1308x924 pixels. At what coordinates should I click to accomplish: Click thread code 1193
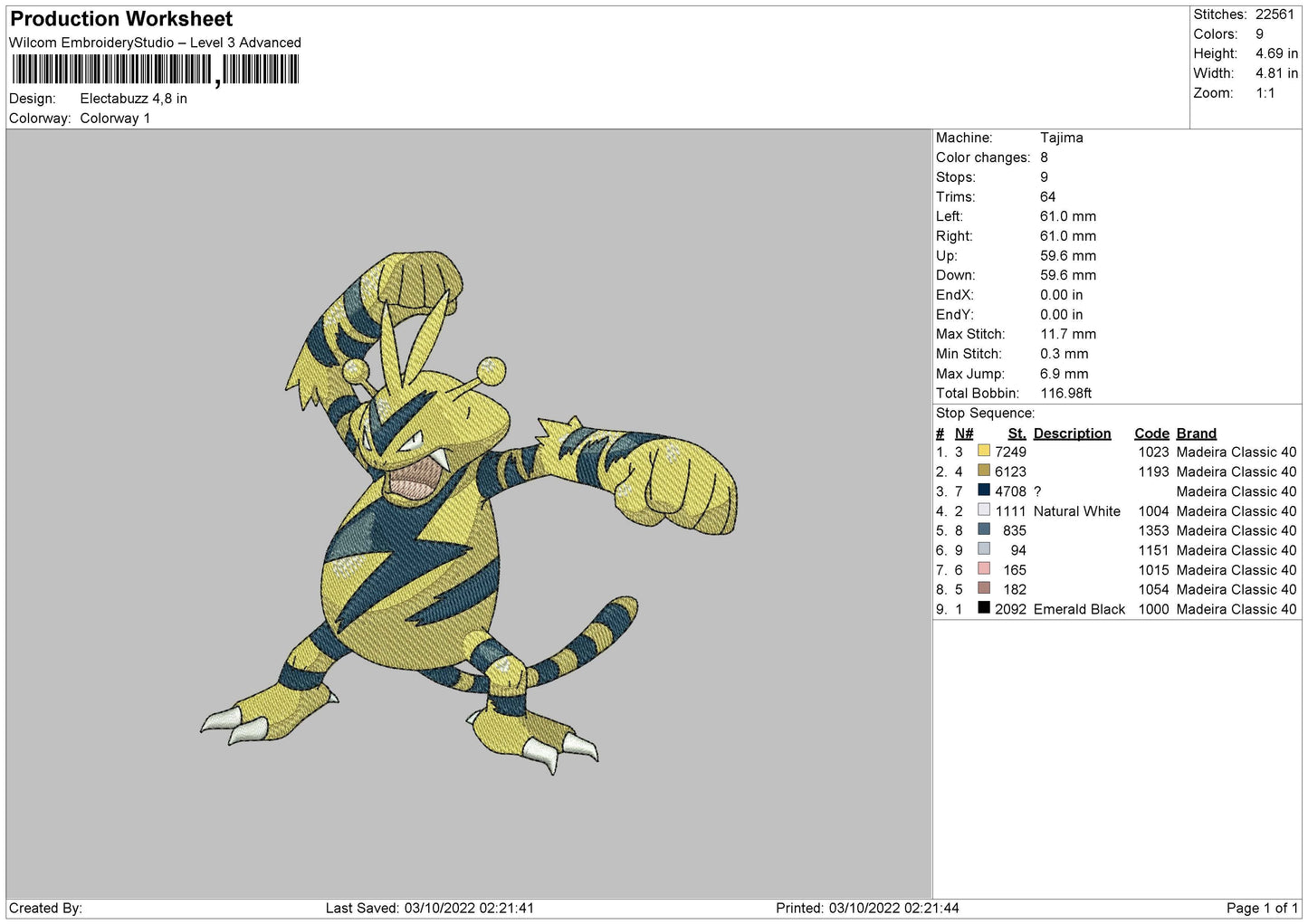click(1154, 472)
